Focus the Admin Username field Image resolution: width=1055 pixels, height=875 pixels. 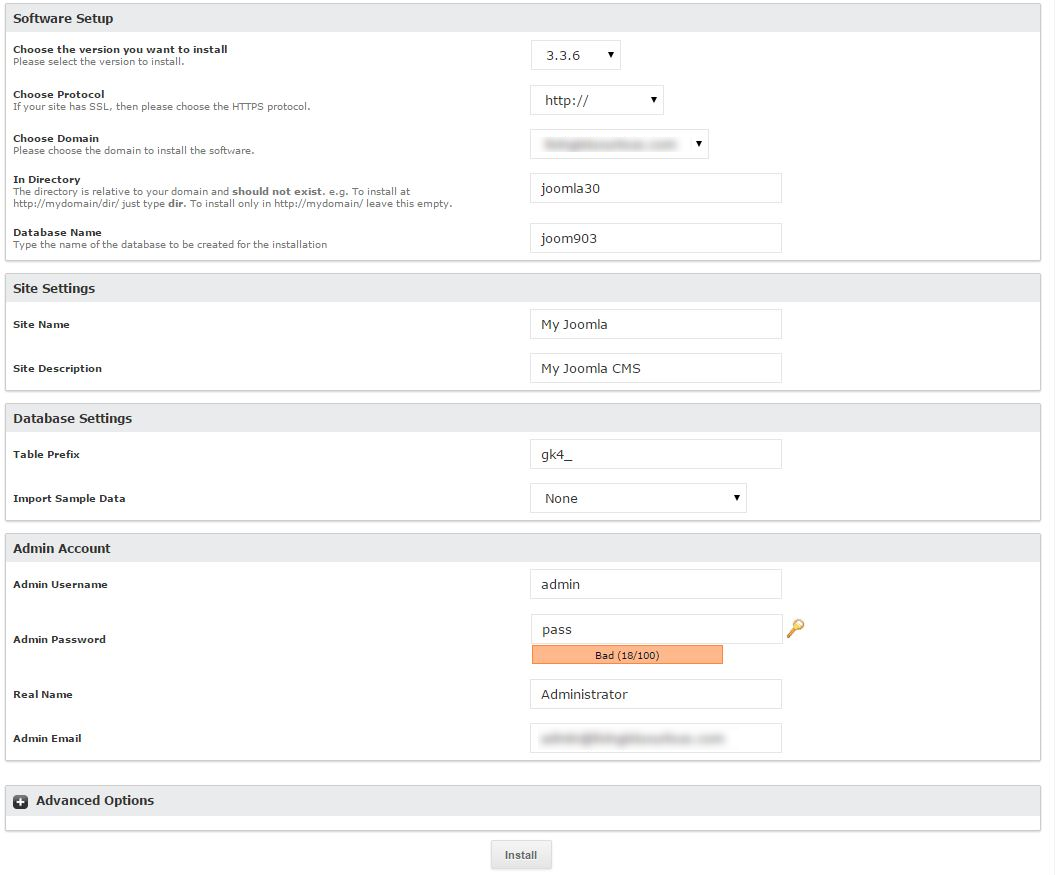click(655, 584)
